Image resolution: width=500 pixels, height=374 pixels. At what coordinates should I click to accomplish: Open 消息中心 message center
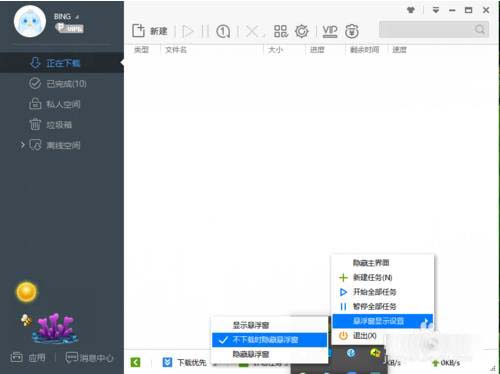(x=89, y=358)
